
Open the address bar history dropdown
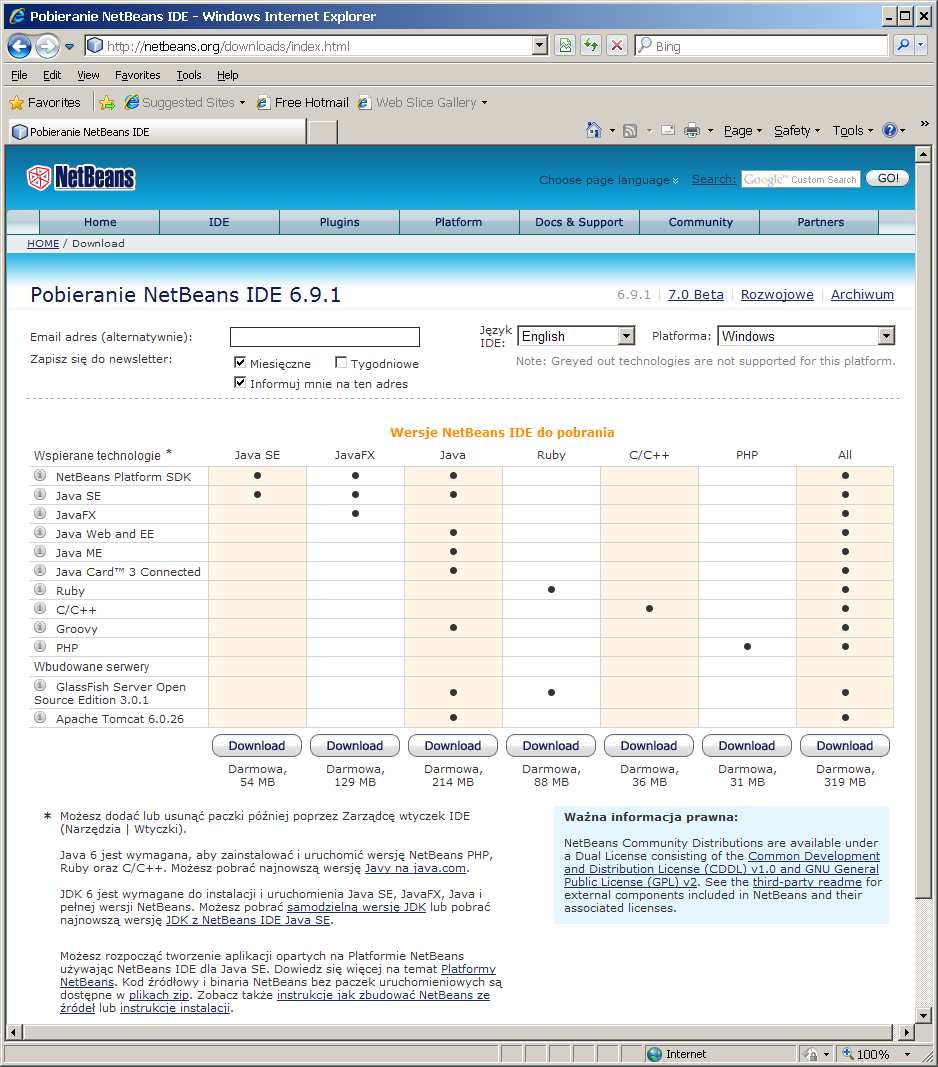(x=540, y=46)
